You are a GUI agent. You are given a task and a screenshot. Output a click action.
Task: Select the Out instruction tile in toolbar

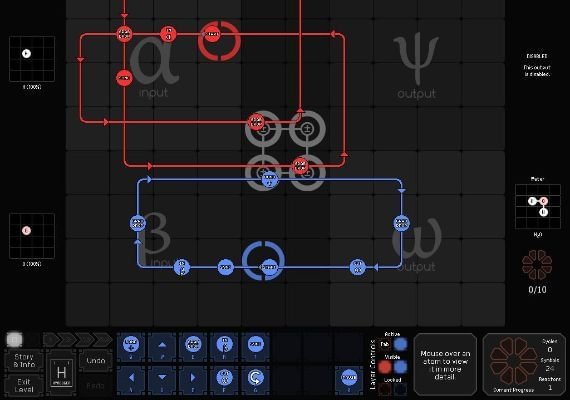pos(224,379)
